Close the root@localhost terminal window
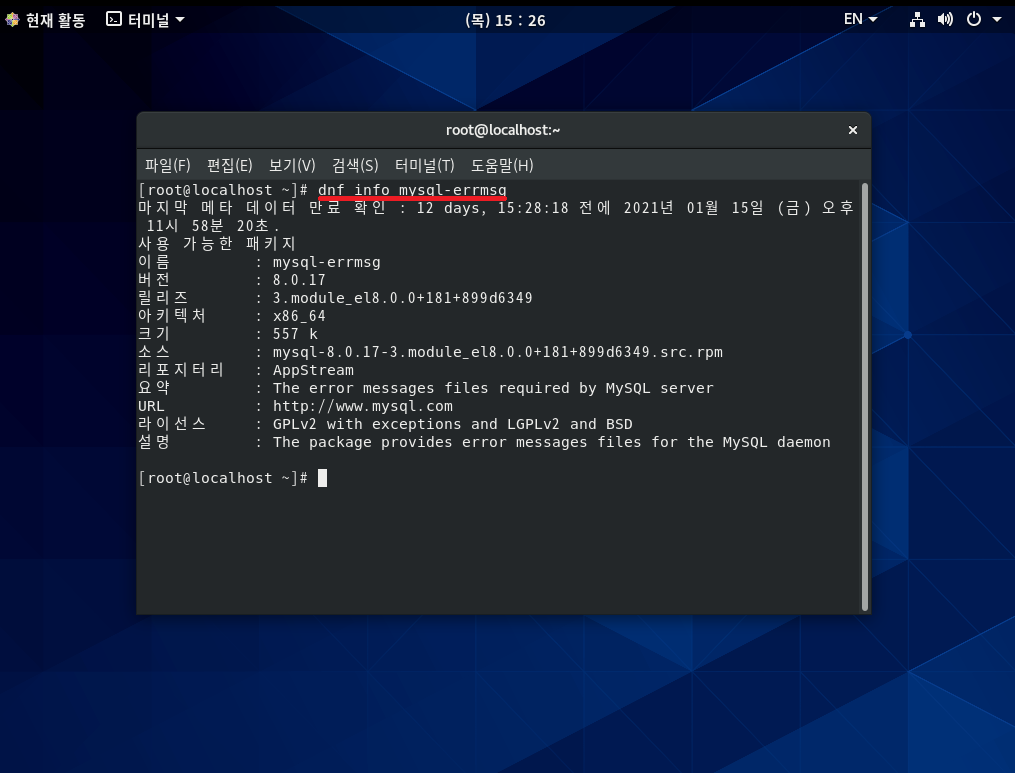 pos(853,130)
